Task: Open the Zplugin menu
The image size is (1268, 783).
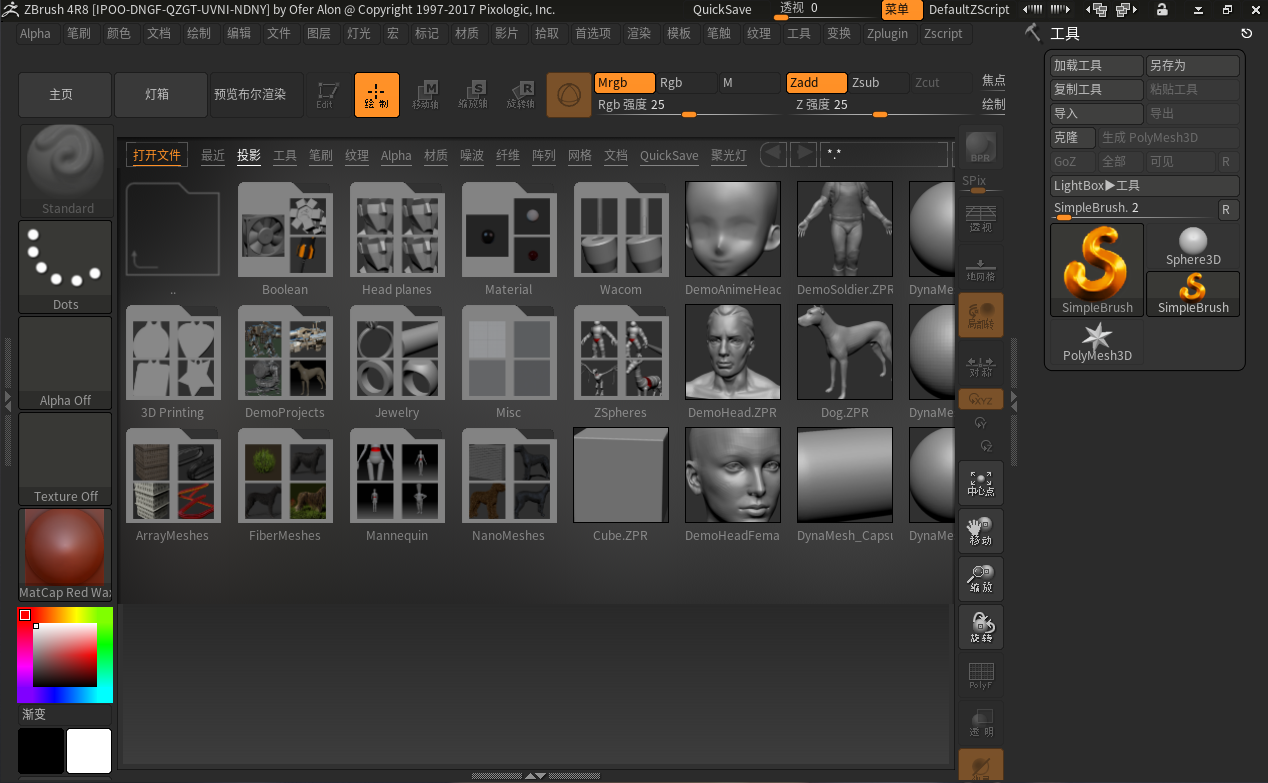Action: coord(887,33)
